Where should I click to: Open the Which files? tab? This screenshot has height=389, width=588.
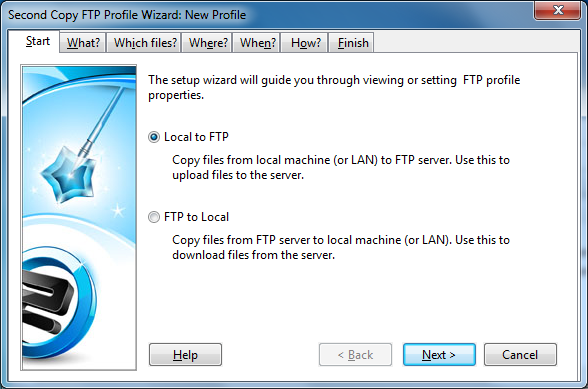point(145,43)
